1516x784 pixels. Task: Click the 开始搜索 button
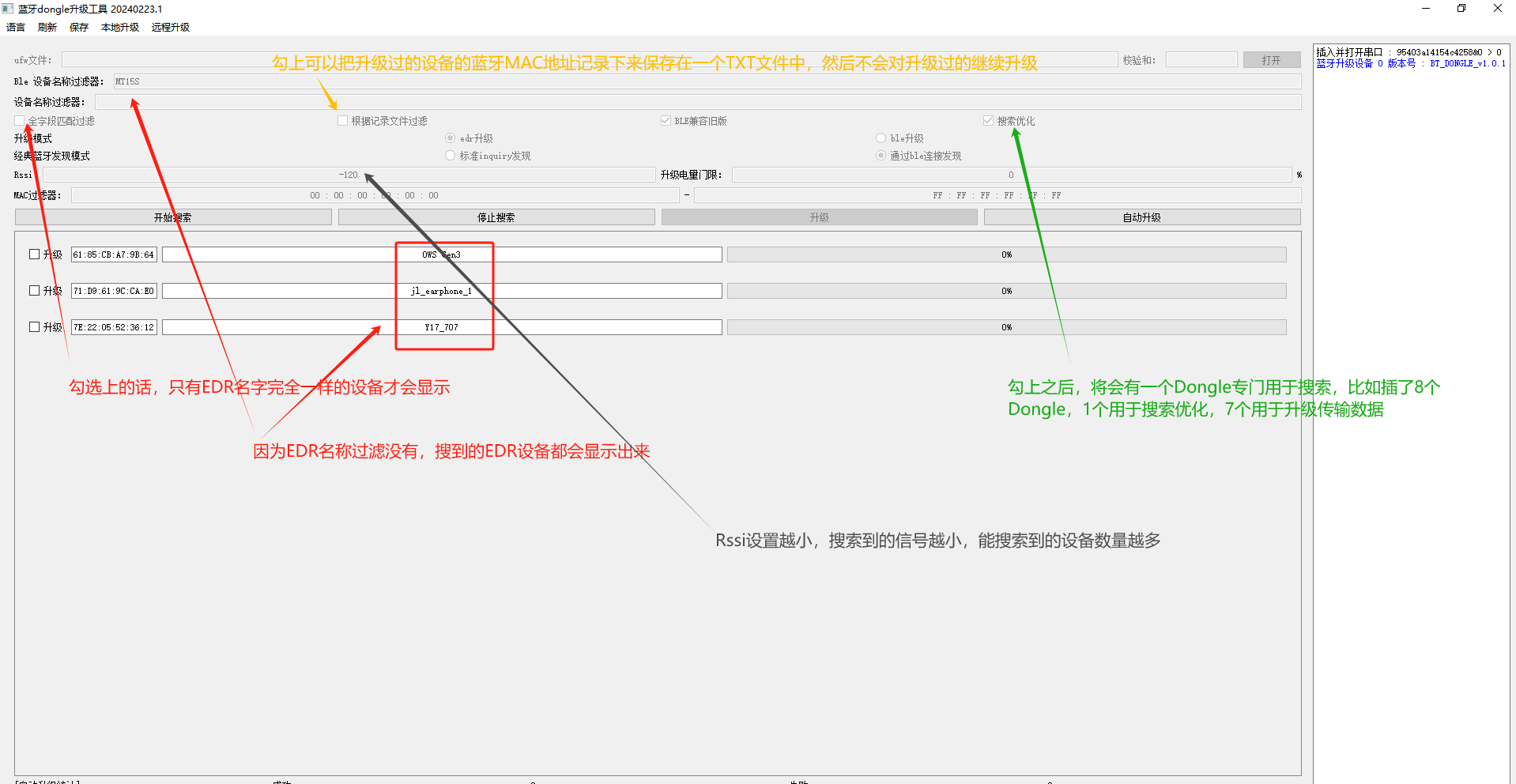[x=173, y=217]
